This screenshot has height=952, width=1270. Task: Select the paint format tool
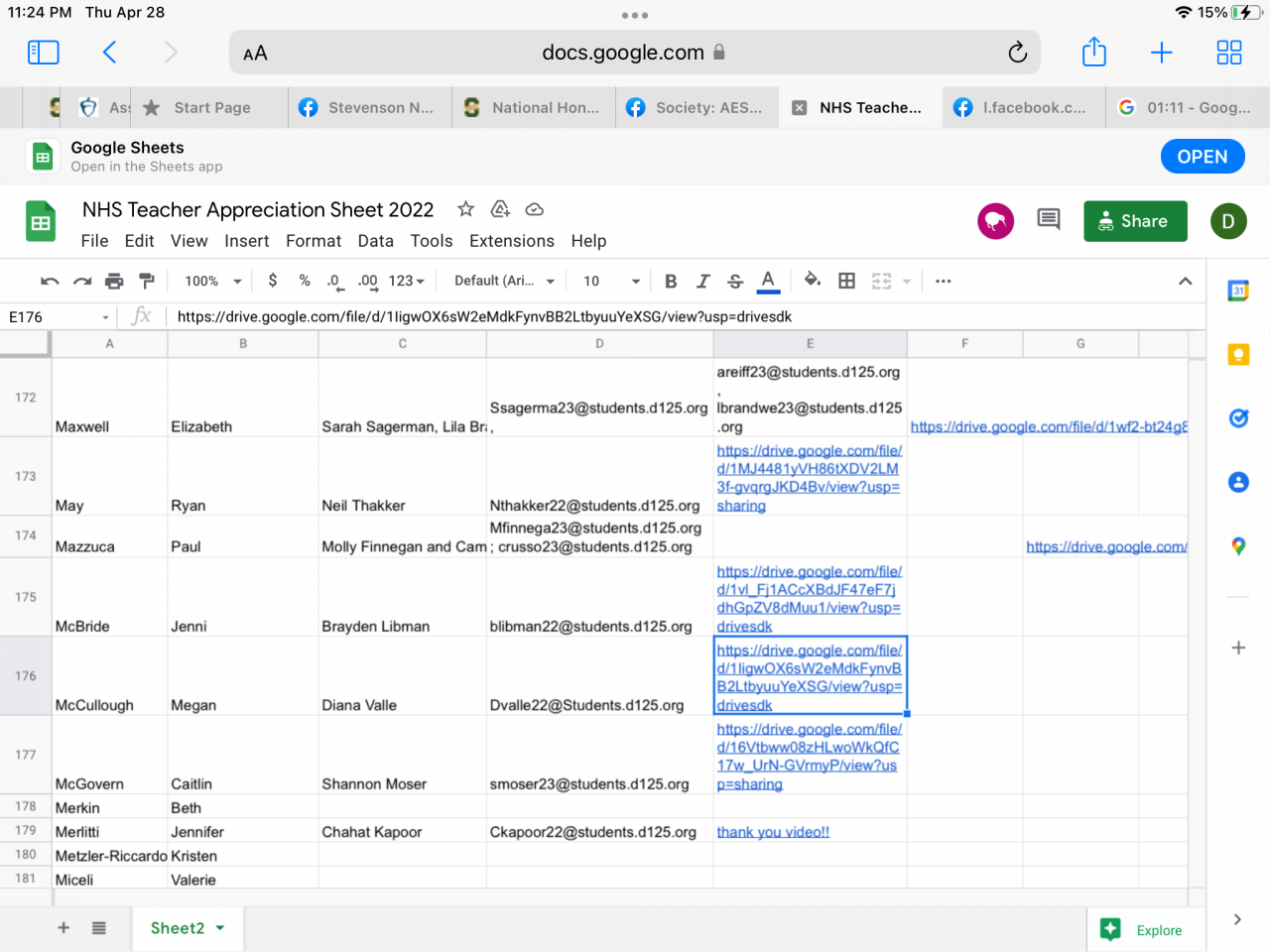coord(147,282)
